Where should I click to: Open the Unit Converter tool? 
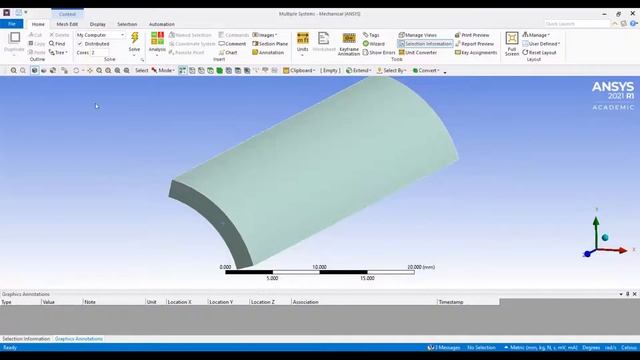point(418,53)
